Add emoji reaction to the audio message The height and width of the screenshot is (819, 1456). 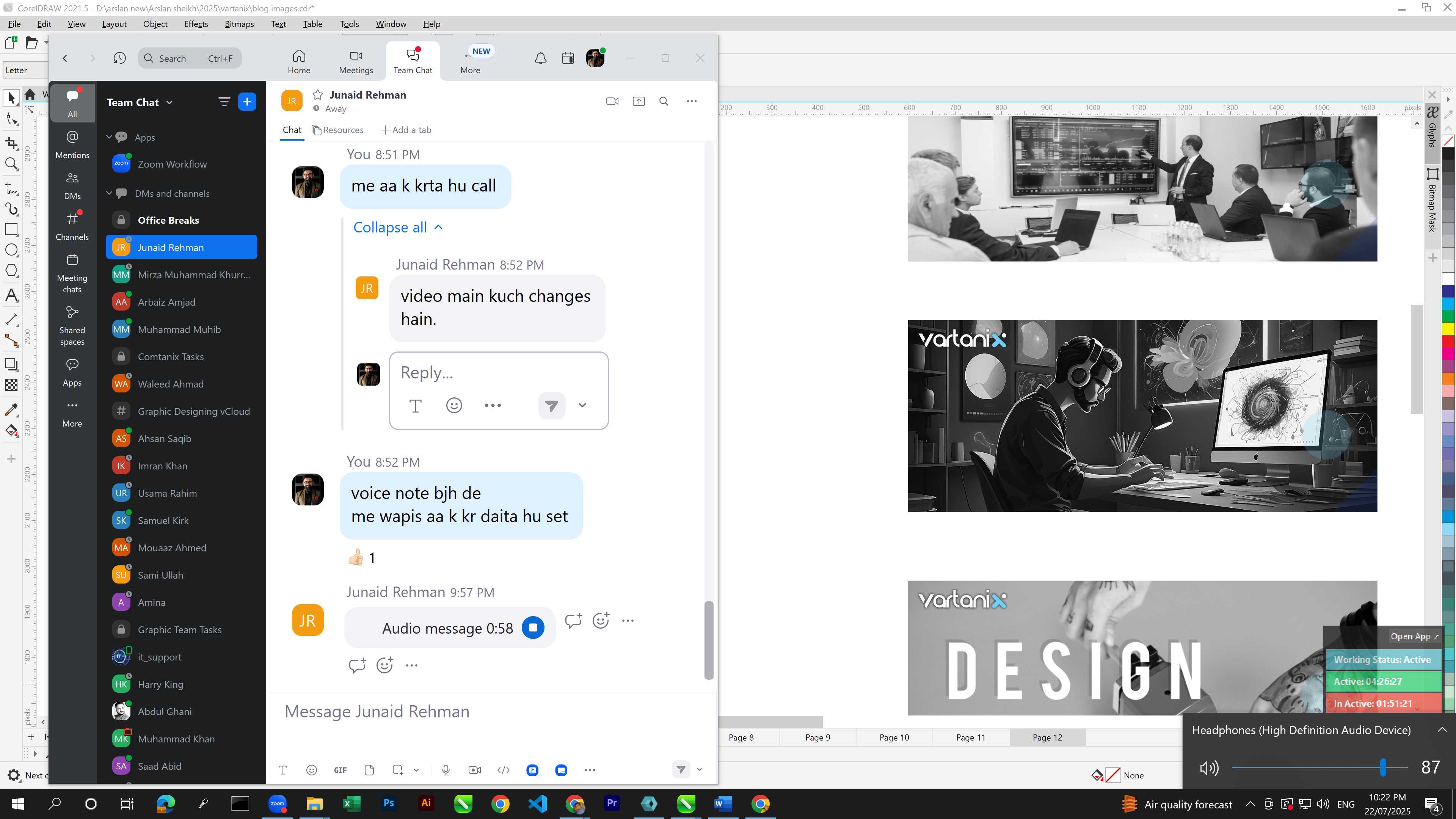click(x=601, y=621)
